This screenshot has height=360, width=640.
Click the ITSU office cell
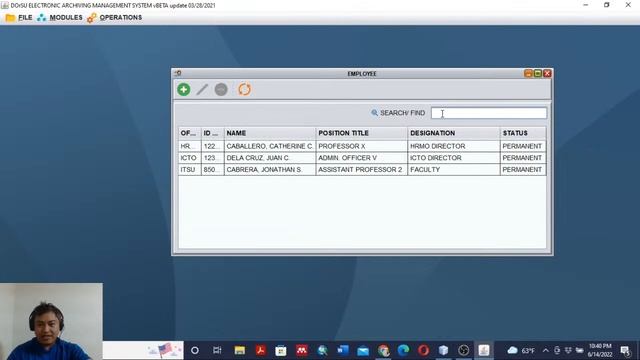pyautogui.click(x=189, y=169)
